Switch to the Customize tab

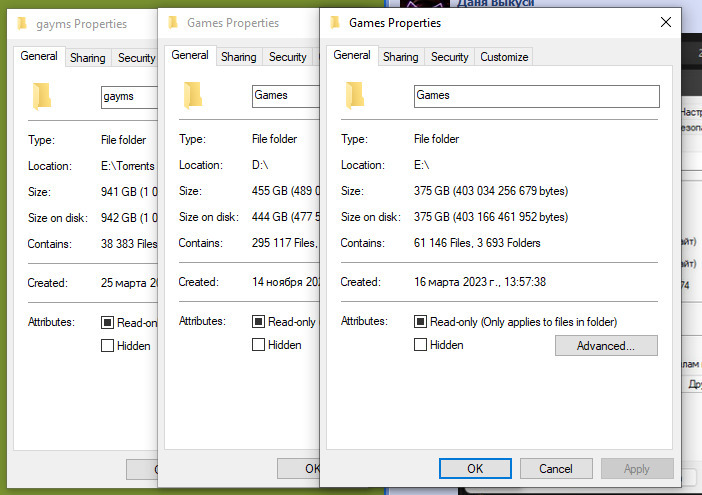[x=504, y=57]
